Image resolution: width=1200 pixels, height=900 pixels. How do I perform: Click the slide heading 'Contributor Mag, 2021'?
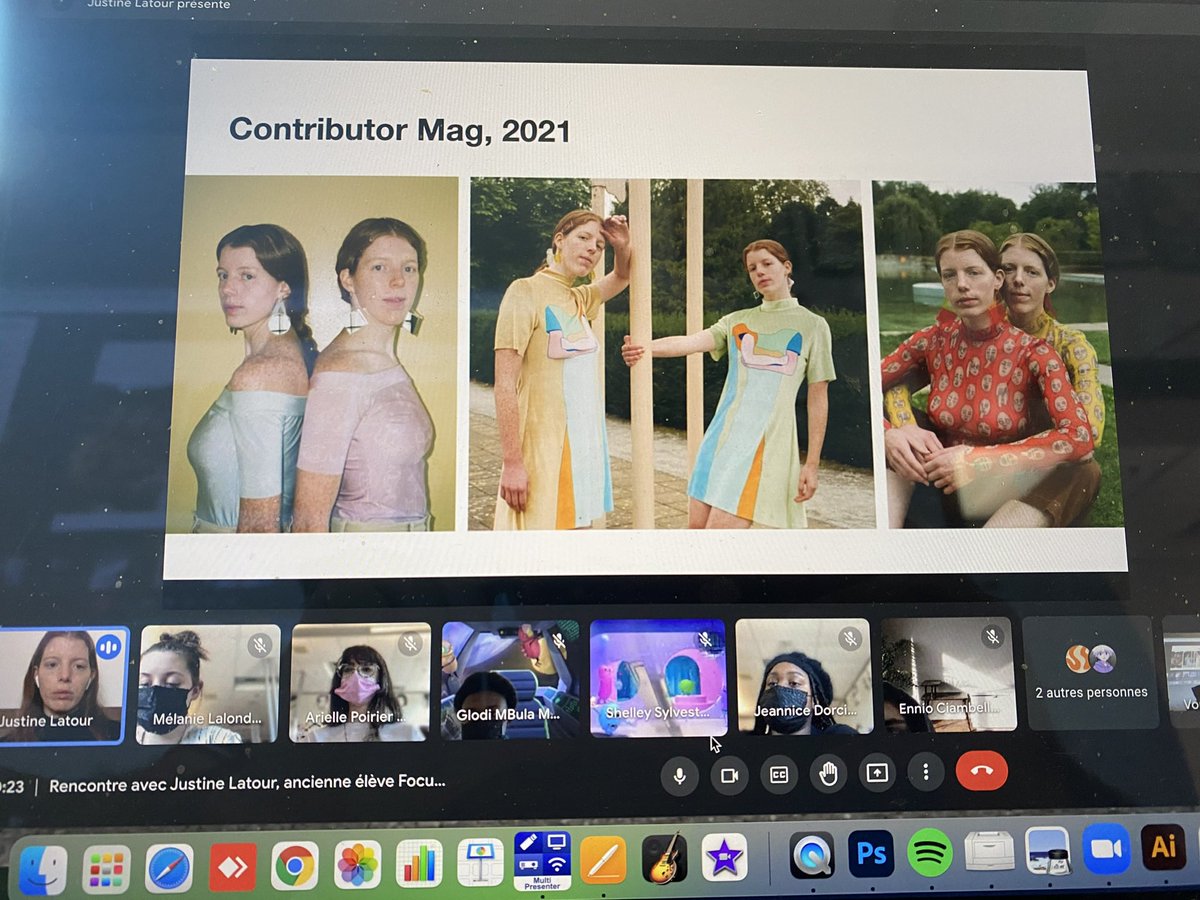click(x=400, y=129)
